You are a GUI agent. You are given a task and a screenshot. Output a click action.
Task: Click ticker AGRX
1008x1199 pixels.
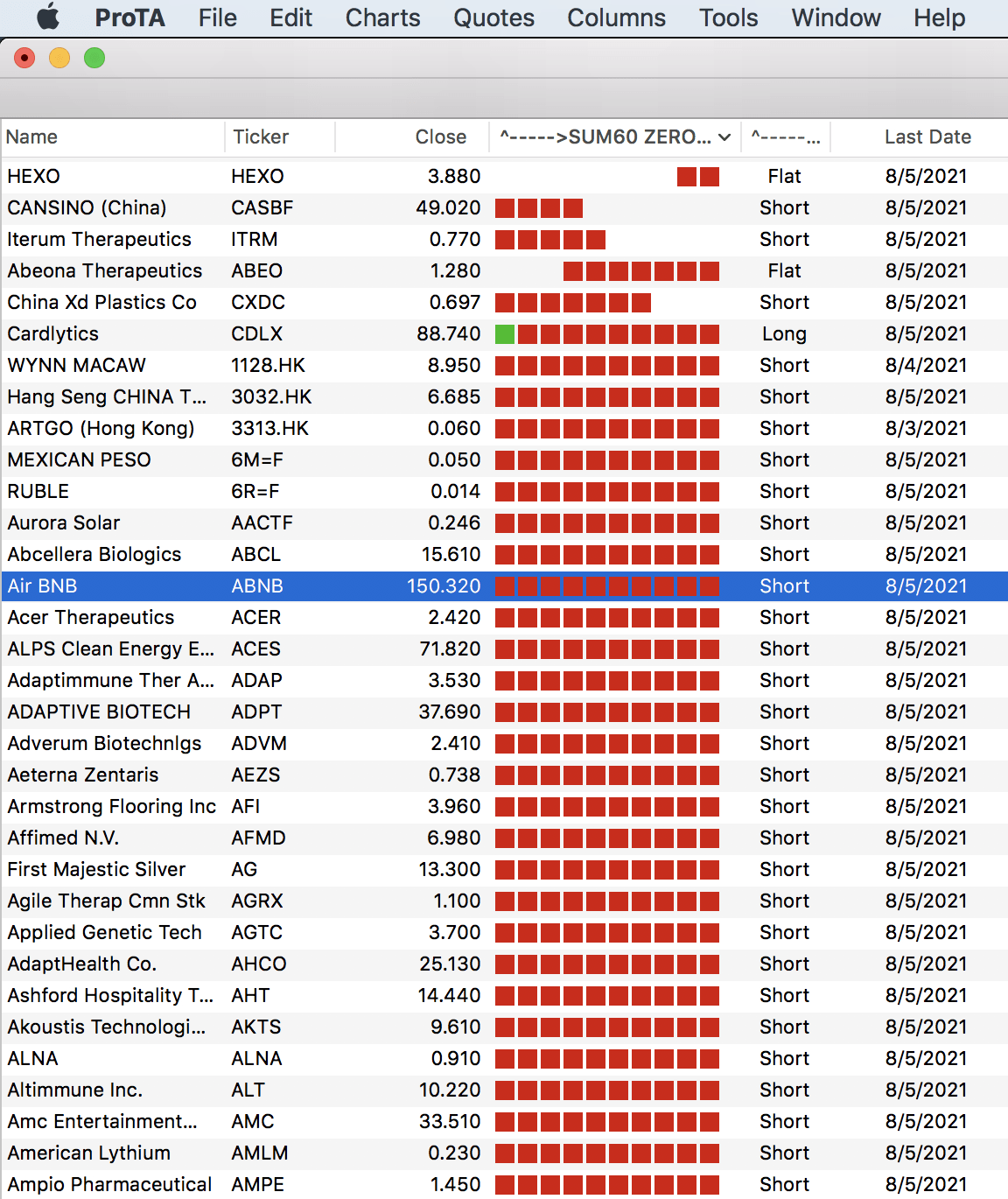(257, 901)
